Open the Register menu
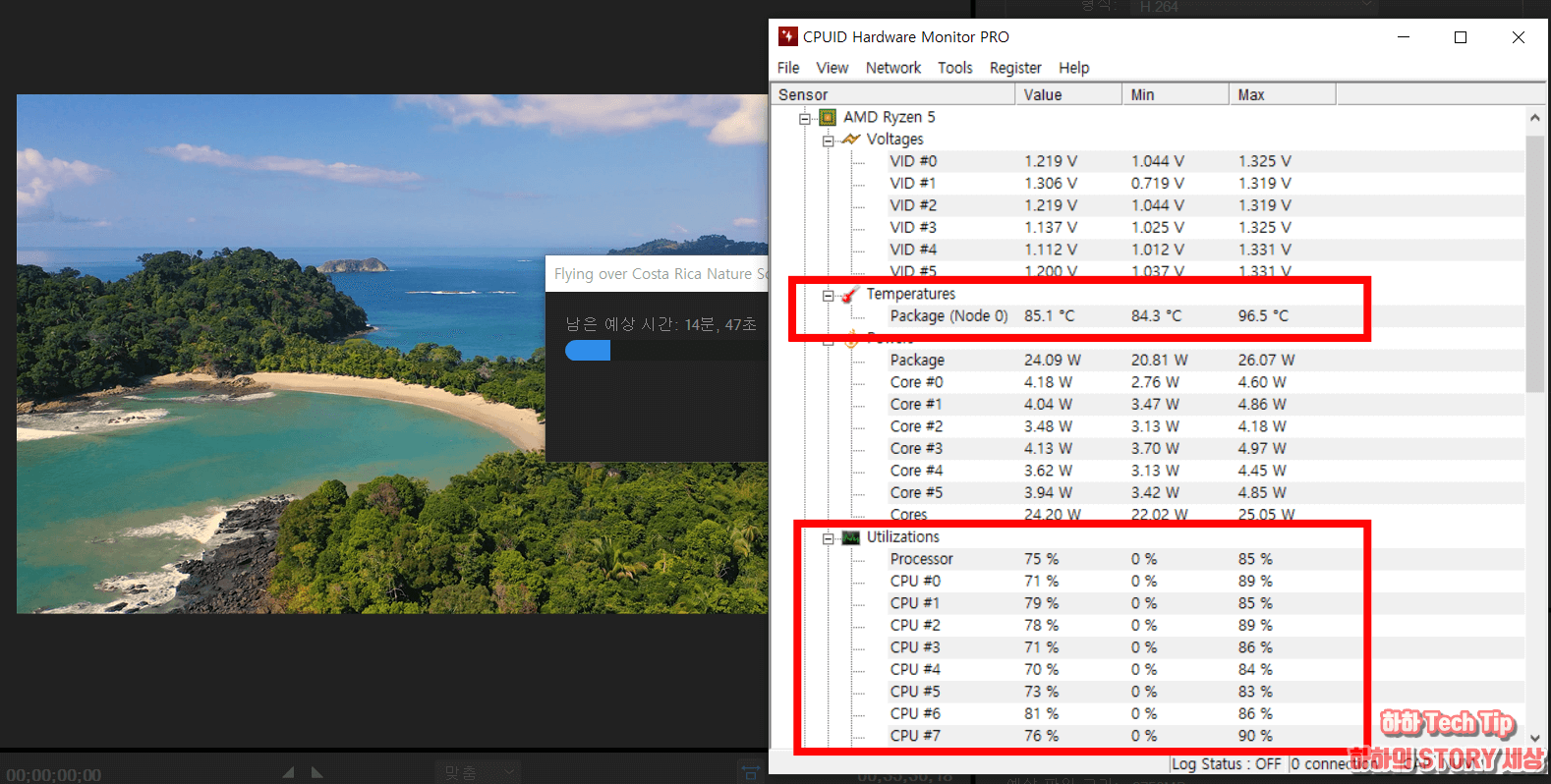This screenshot has height=784, width=1551. [1015, 68]
